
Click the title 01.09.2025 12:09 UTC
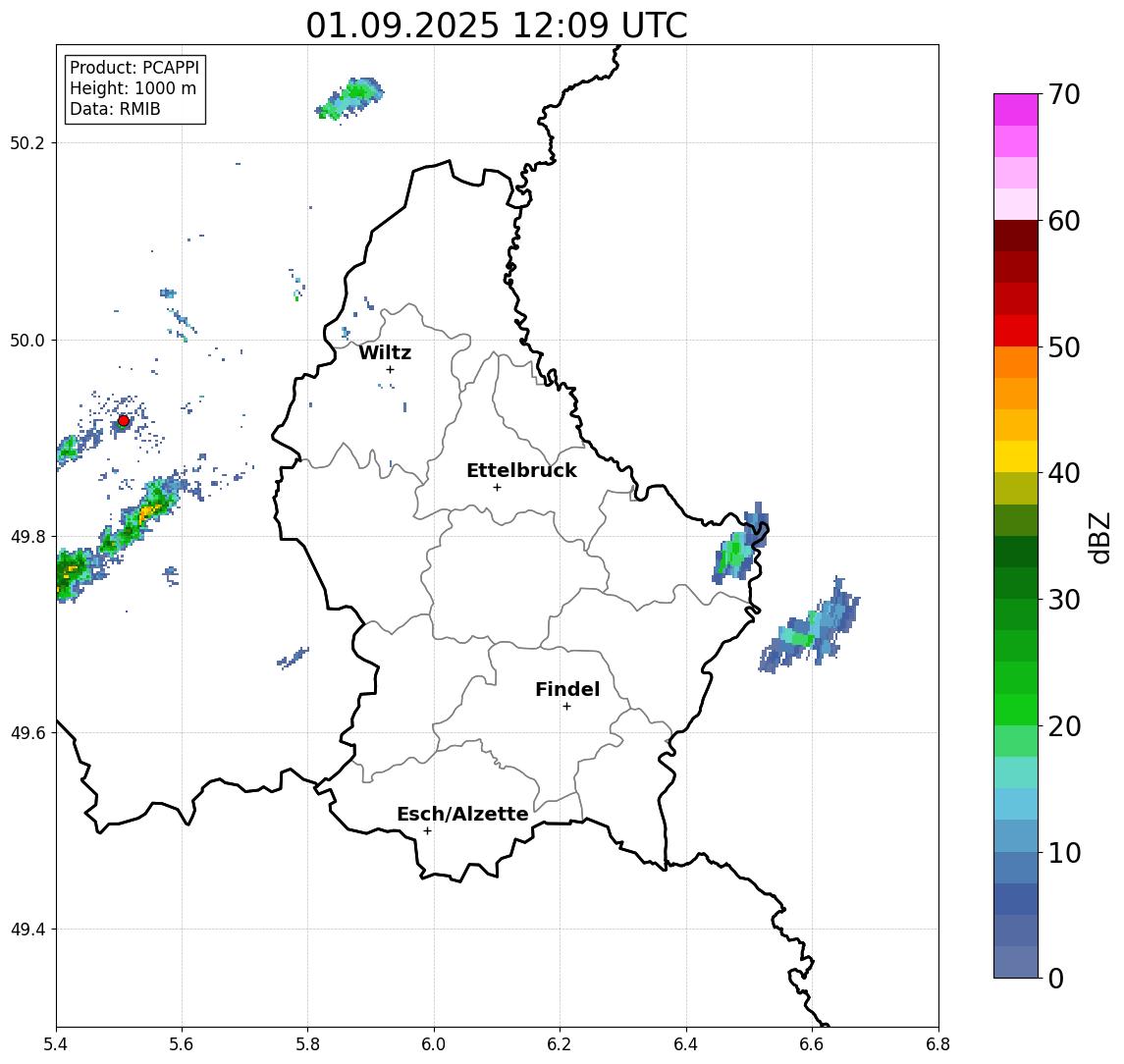(x=497, y=26)
